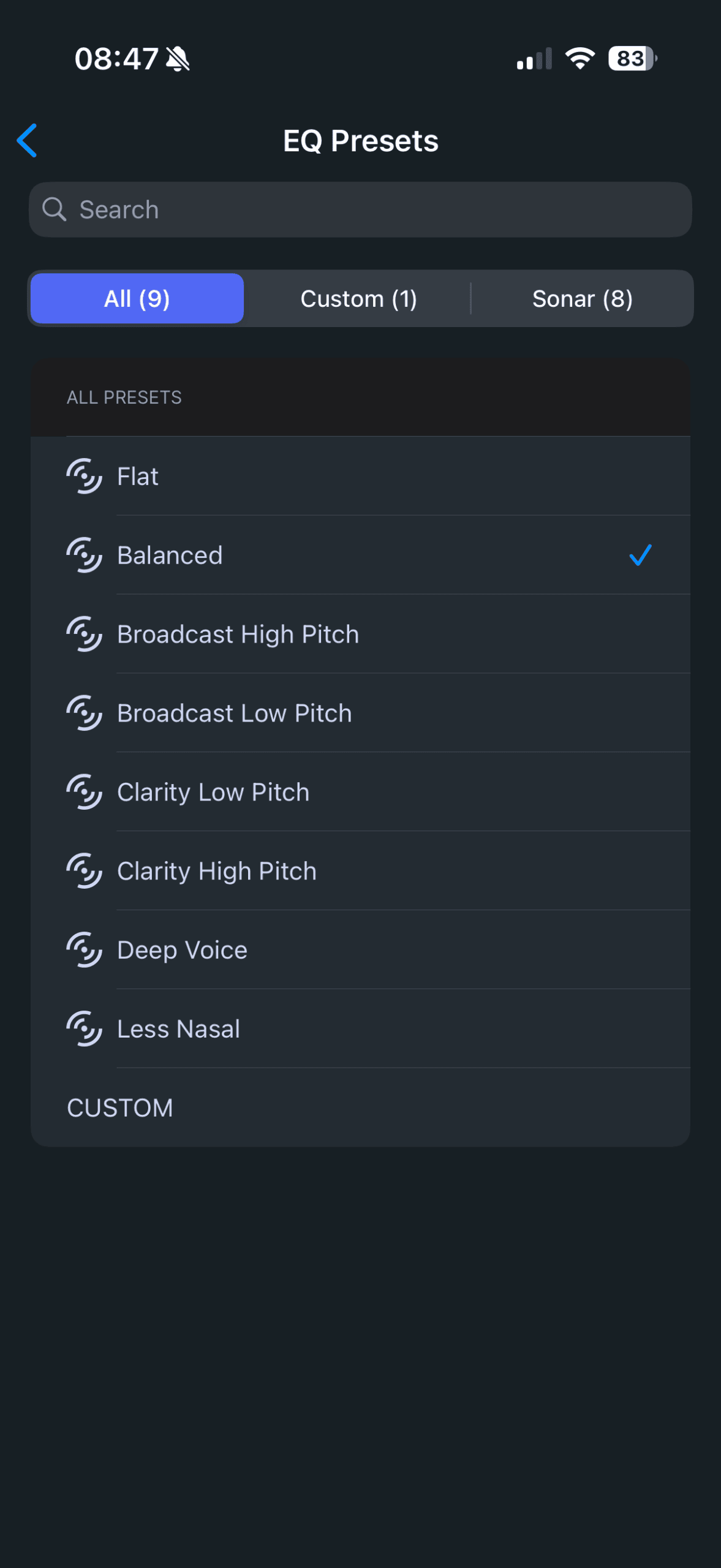Viewport: 721px width, 1568px height.
Task: Choose the CUSTOM preset entry
Action: 120,1107
